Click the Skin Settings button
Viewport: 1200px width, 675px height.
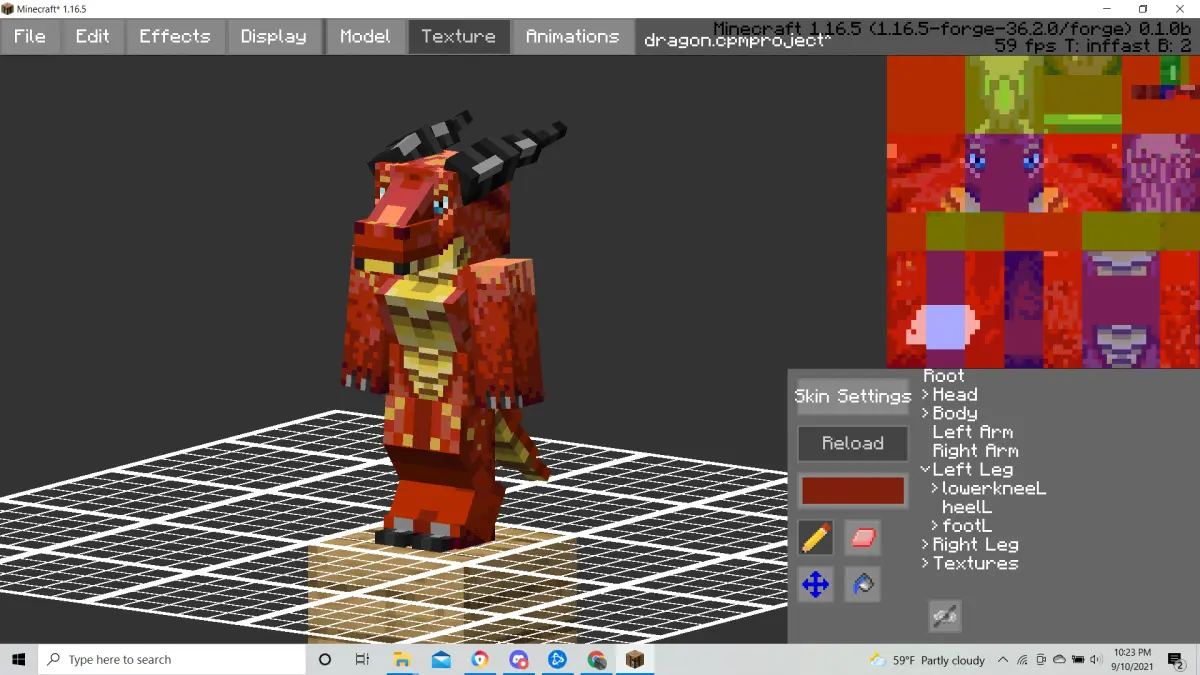click(853, 396)
